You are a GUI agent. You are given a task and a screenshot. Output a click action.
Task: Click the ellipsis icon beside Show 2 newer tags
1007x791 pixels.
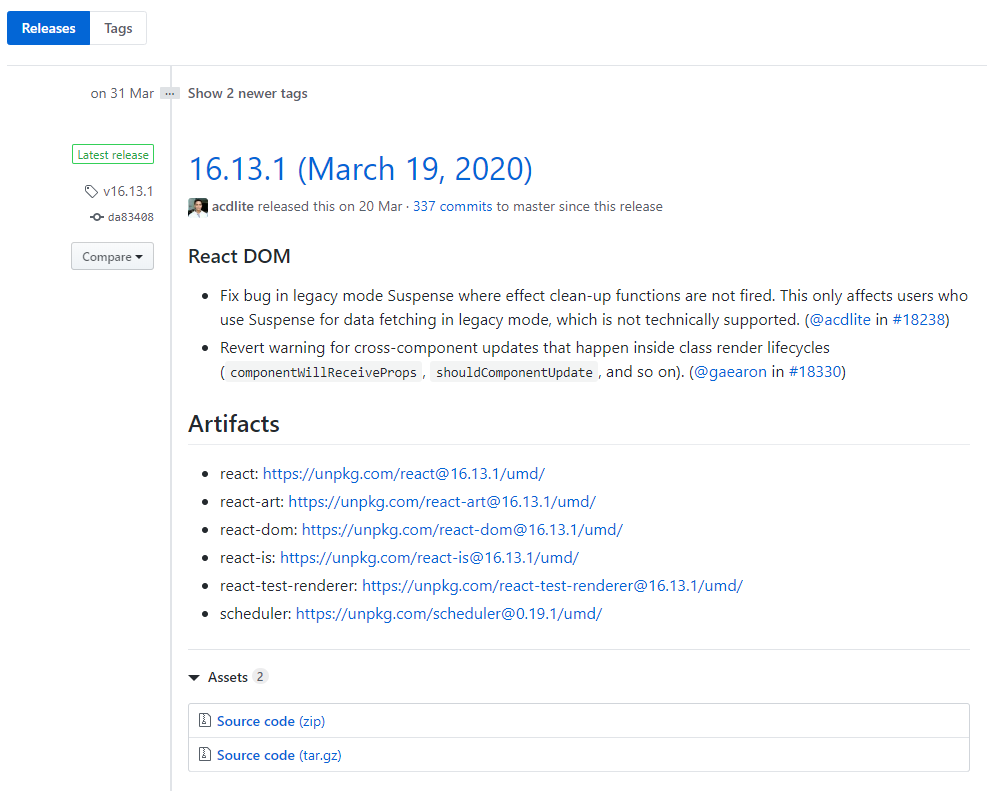(x=170, y=94)
